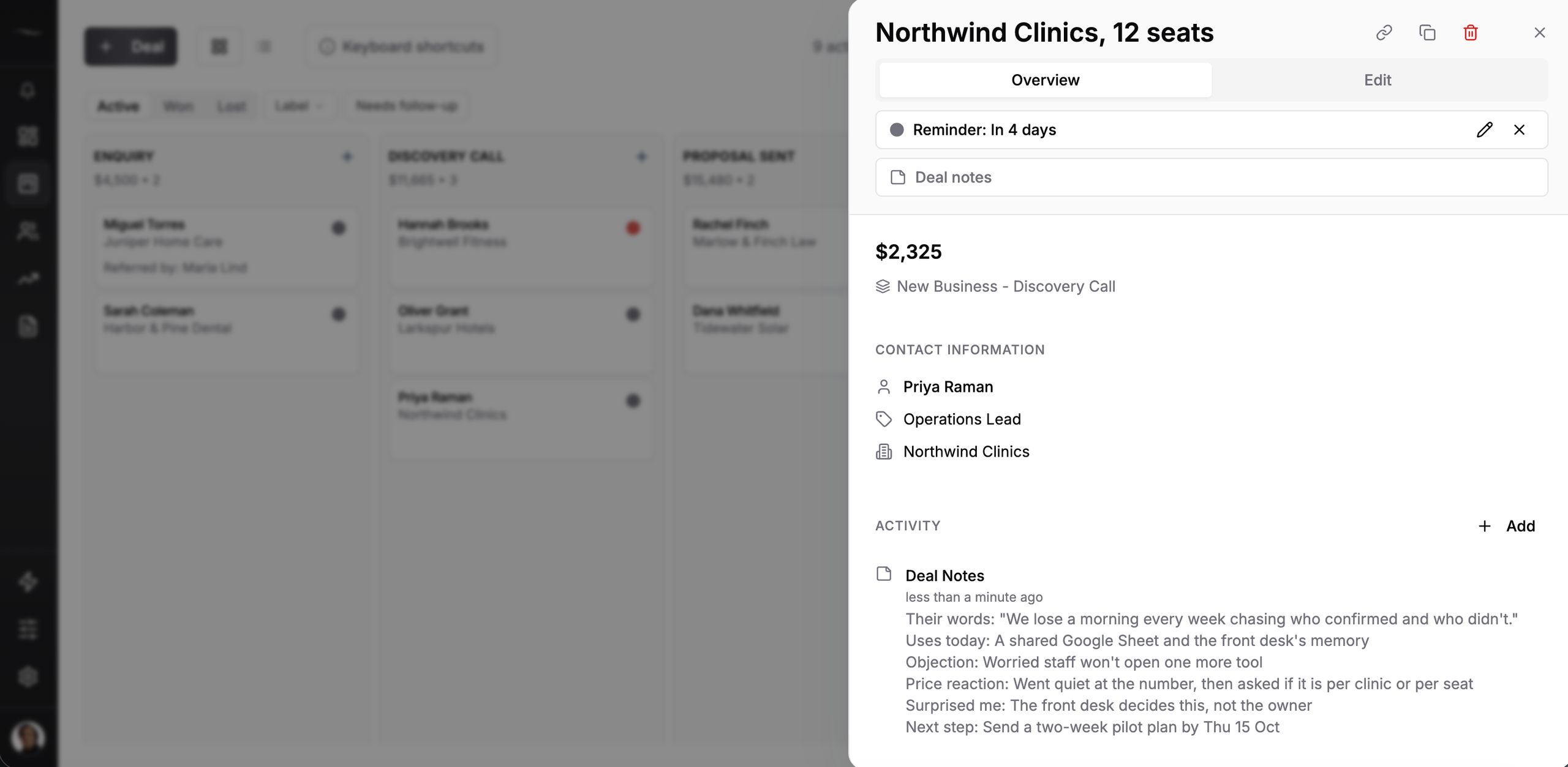Open the documents icon in sidebar
The height and width of the screenshot is (767, 1568).
(x=28, y=326)
